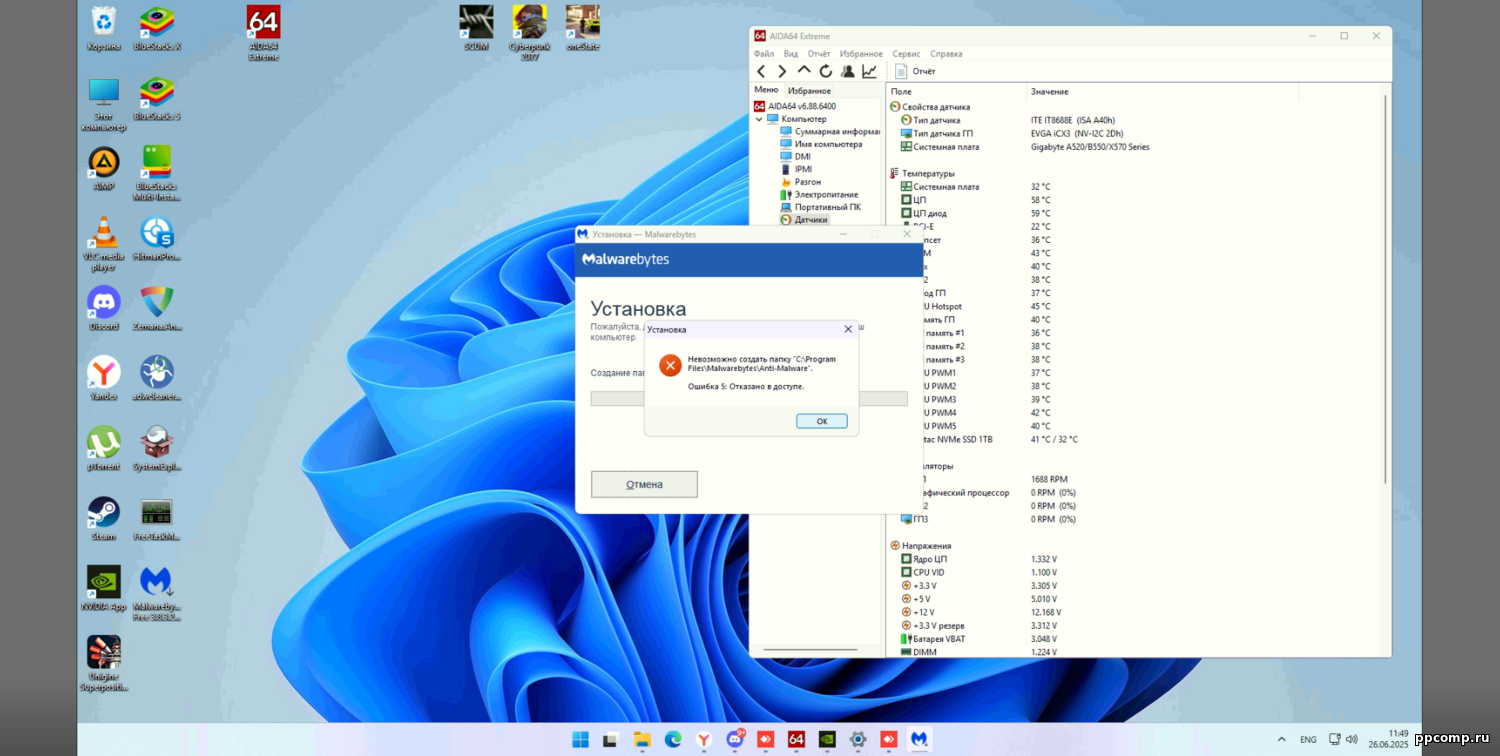Select Разгон in the AIDA64 tree
This screenshot has width=1500, height=756.
(x=801, y=182)
